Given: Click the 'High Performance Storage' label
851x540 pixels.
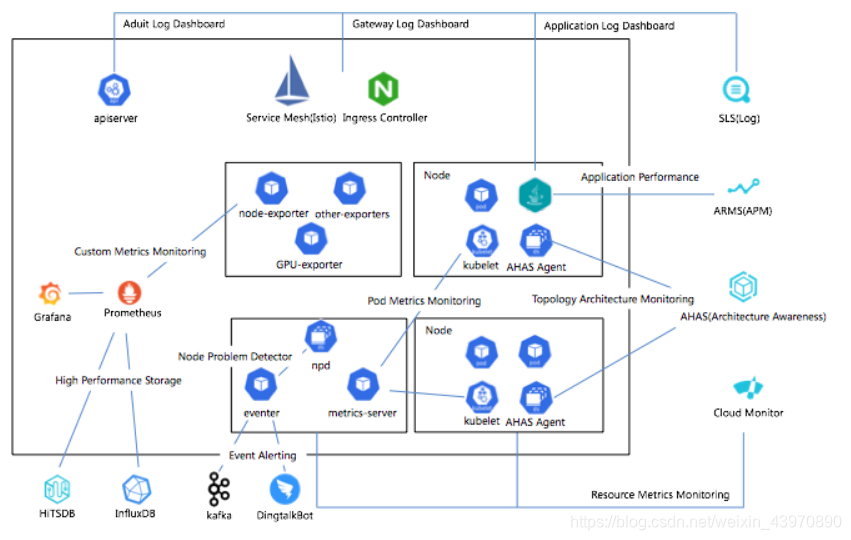Looking at the screenshot, I should coord(118,380).
